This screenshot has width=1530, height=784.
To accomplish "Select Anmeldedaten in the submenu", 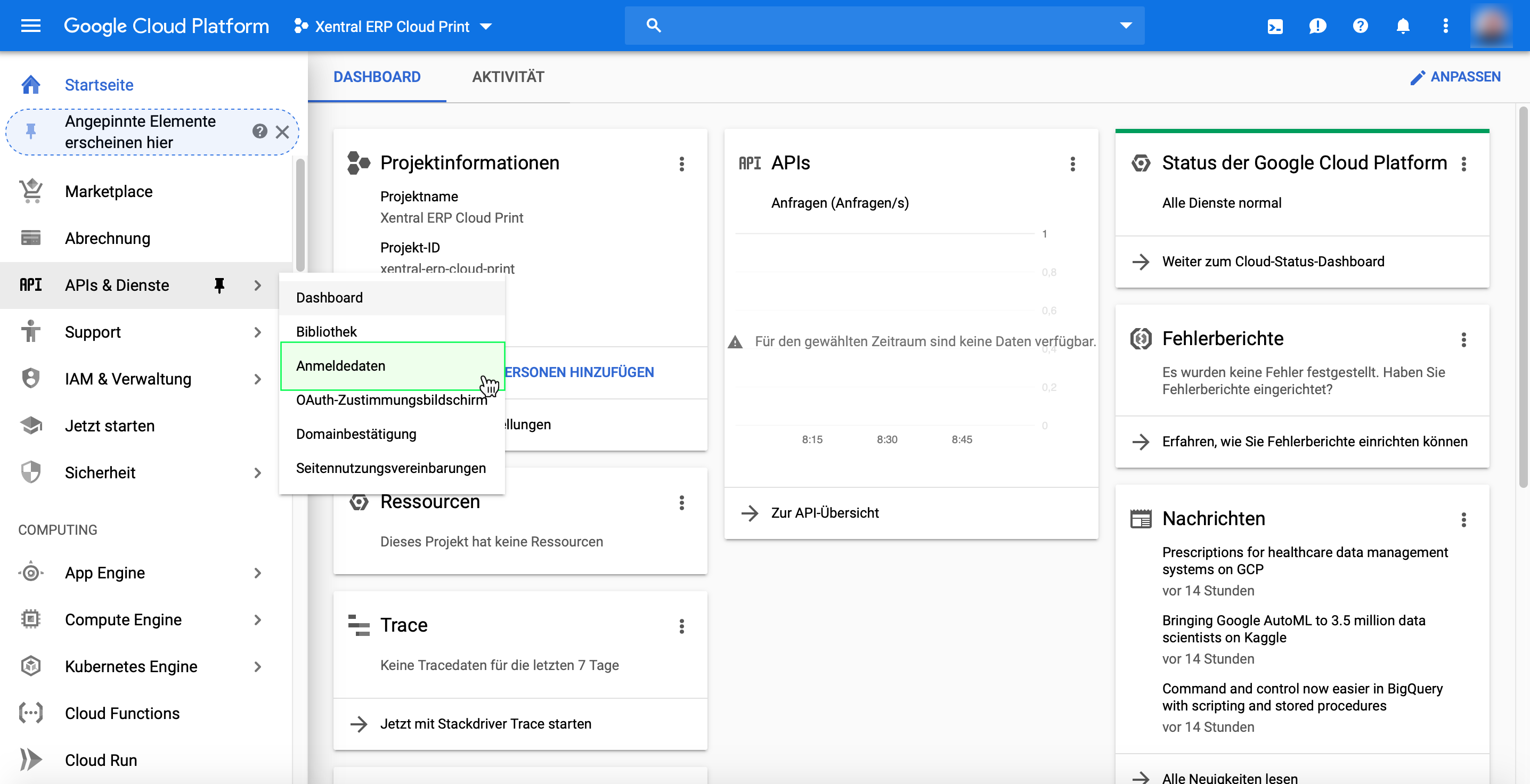I will (x=340, y=366).
